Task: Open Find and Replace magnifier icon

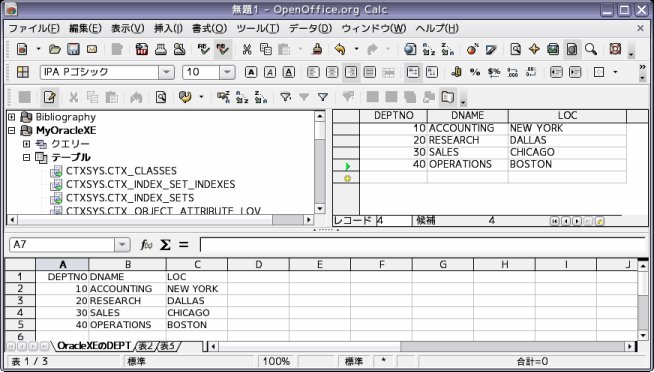Action: pyautogui.click(x=591, y=50)
